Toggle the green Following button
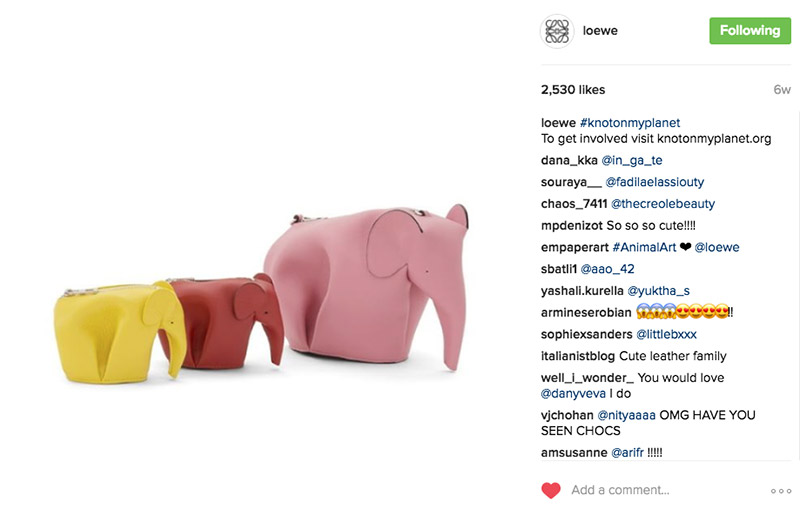This screenshot has height=509, width=800. [749, 31]
